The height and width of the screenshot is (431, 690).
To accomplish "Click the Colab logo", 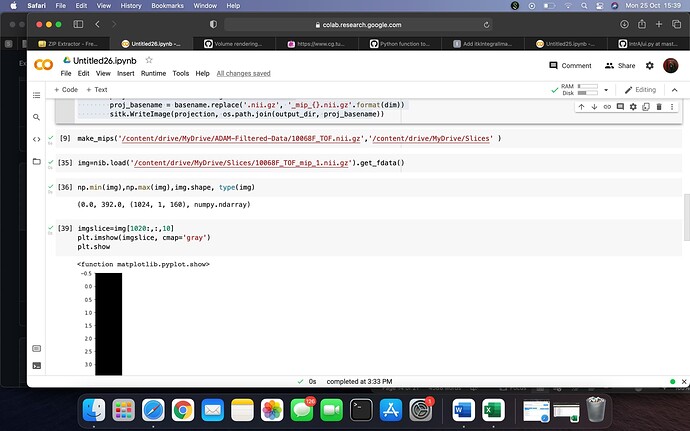I will pyautogui.click(x=44, y=65).
